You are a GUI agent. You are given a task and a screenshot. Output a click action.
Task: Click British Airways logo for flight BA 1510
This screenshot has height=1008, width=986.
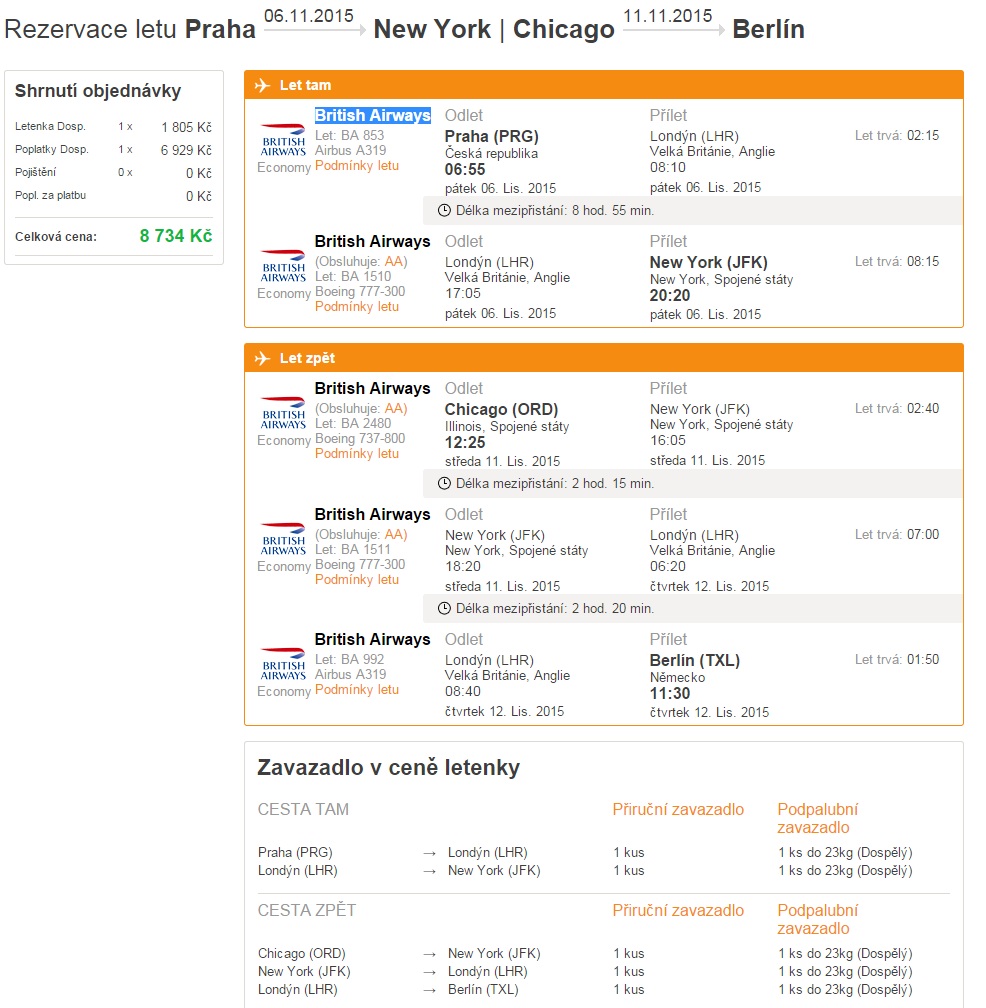pos(283,266)
